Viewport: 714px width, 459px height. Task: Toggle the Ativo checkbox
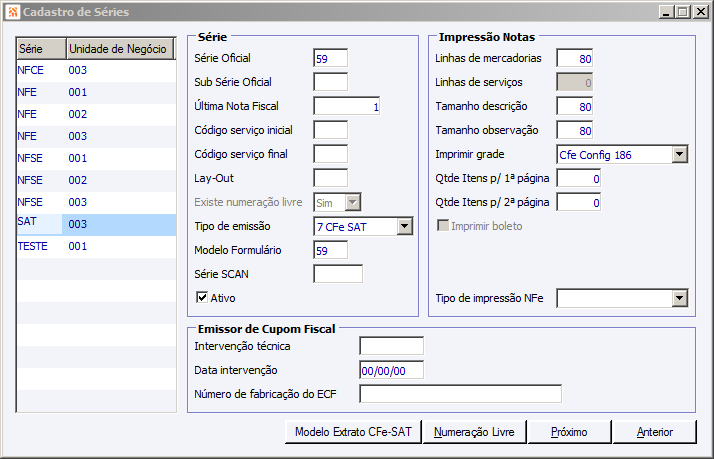201,297
